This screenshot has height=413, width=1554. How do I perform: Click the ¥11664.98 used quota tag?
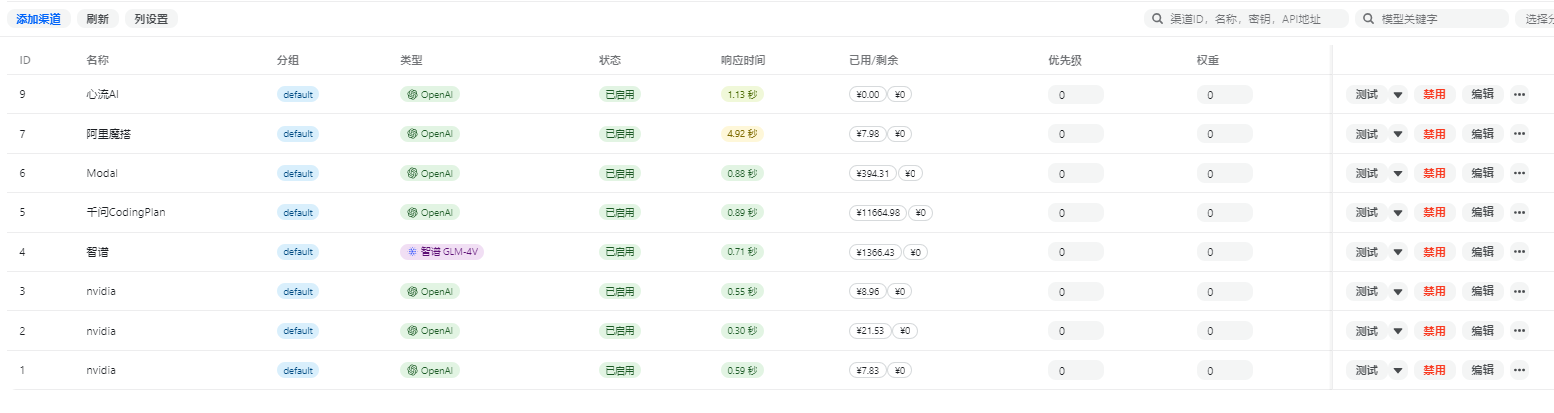878,212
